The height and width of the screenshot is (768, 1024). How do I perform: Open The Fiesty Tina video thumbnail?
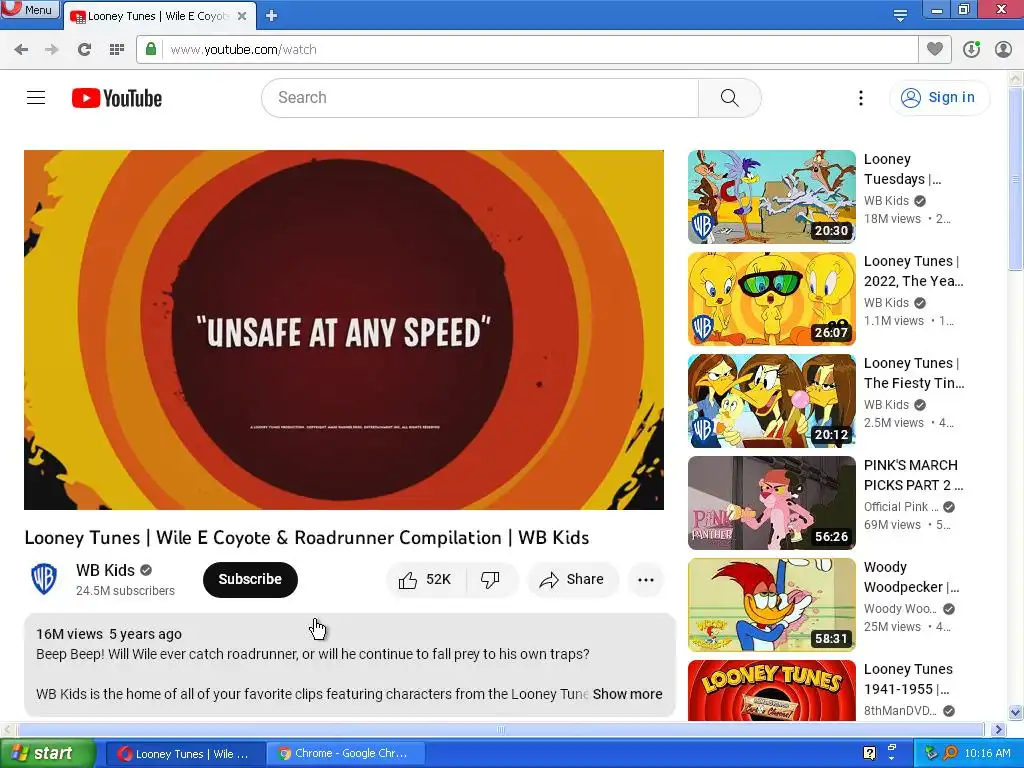click(771, 400)
